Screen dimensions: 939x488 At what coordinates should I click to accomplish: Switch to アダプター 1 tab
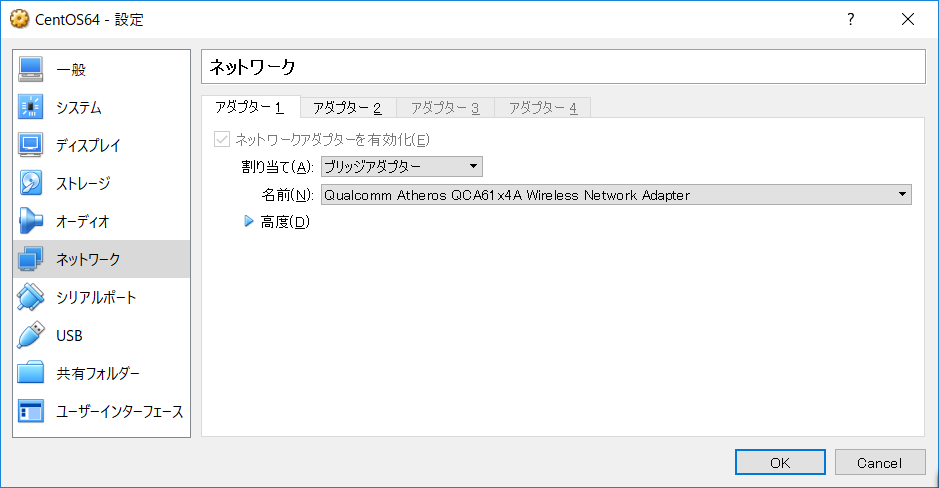click(250, 107)
